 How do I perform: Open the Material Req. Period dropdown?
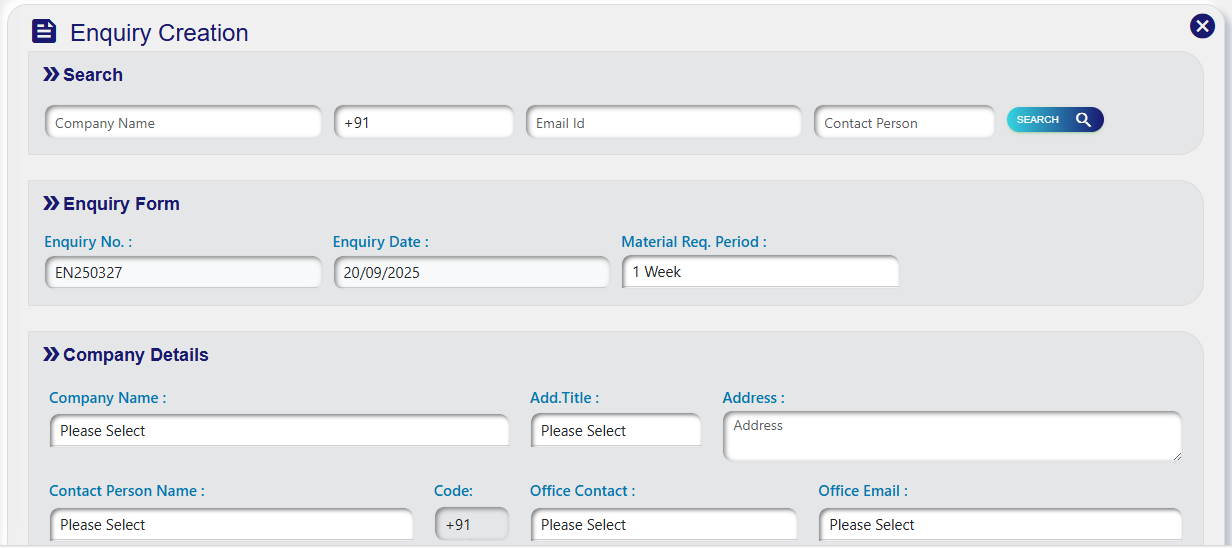click(760, 272)
